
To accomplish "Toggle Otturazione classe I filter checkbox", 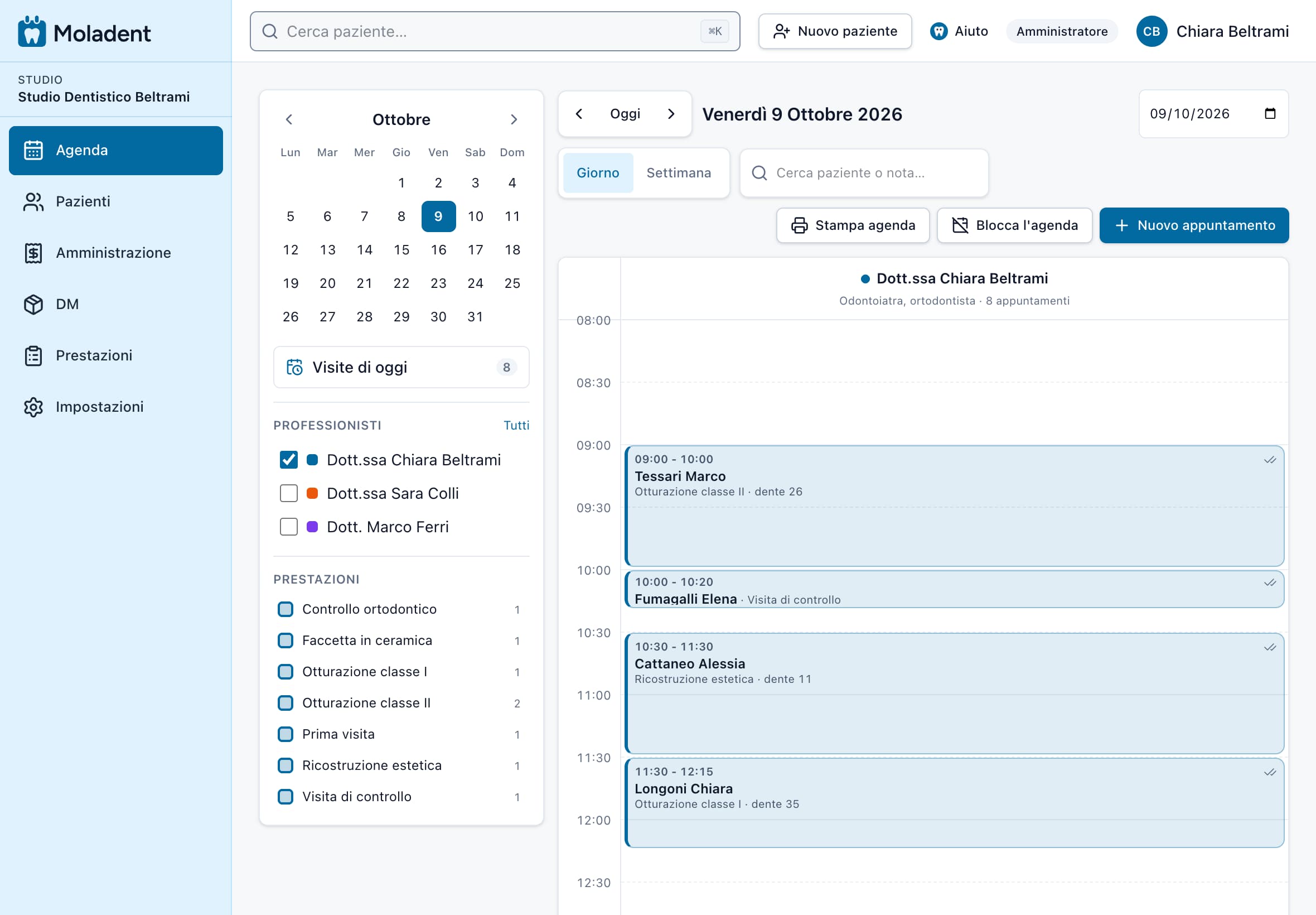I will (x=286, y=671).
